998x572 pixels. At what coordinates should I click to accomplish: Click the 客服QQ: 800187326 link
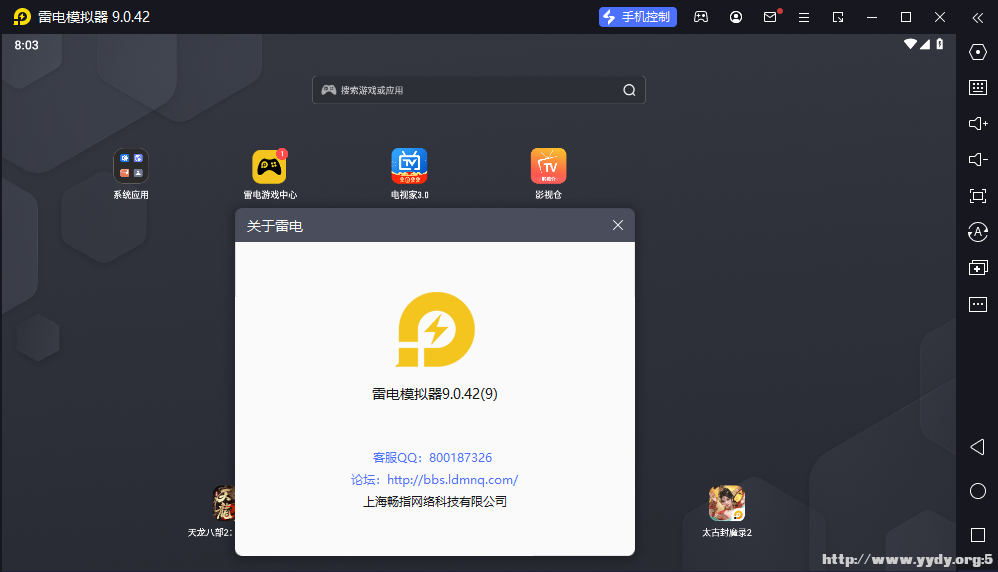(432, 457)
